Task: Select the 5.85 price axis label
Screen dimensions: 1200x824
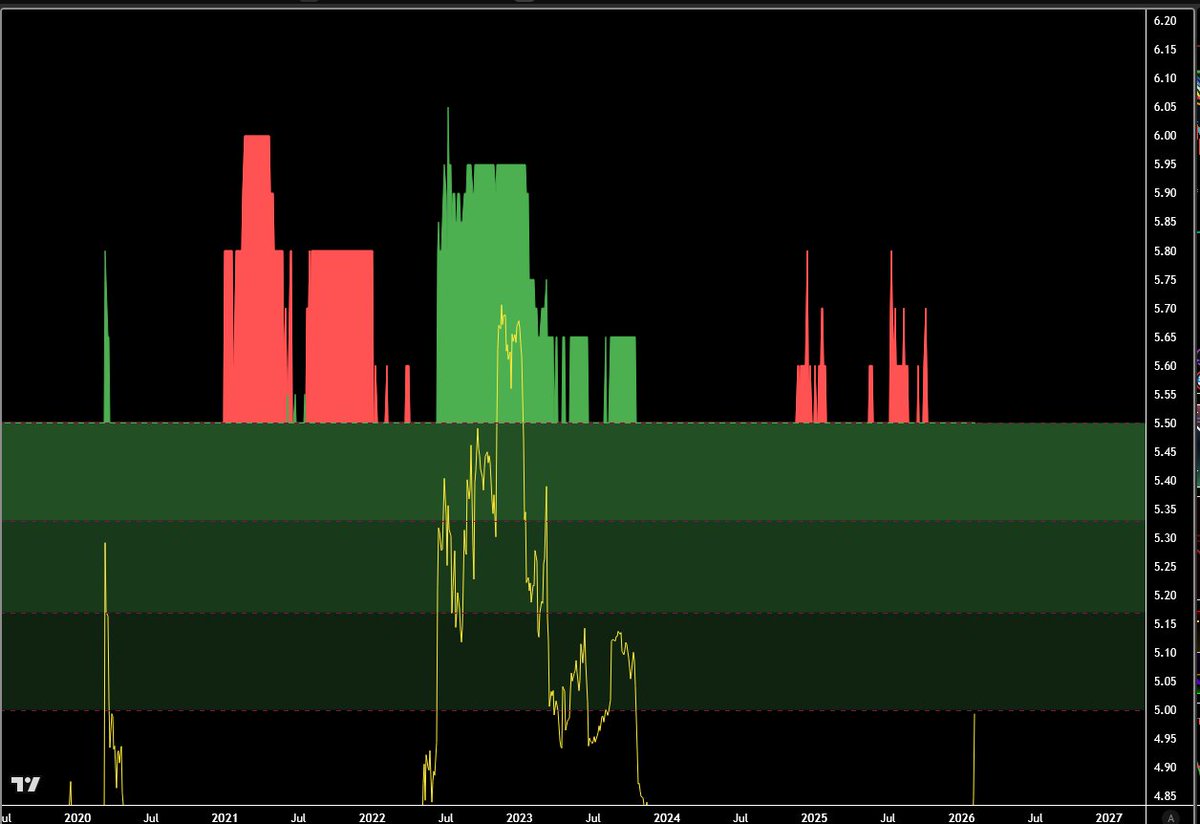Action: pos(1163,222)
